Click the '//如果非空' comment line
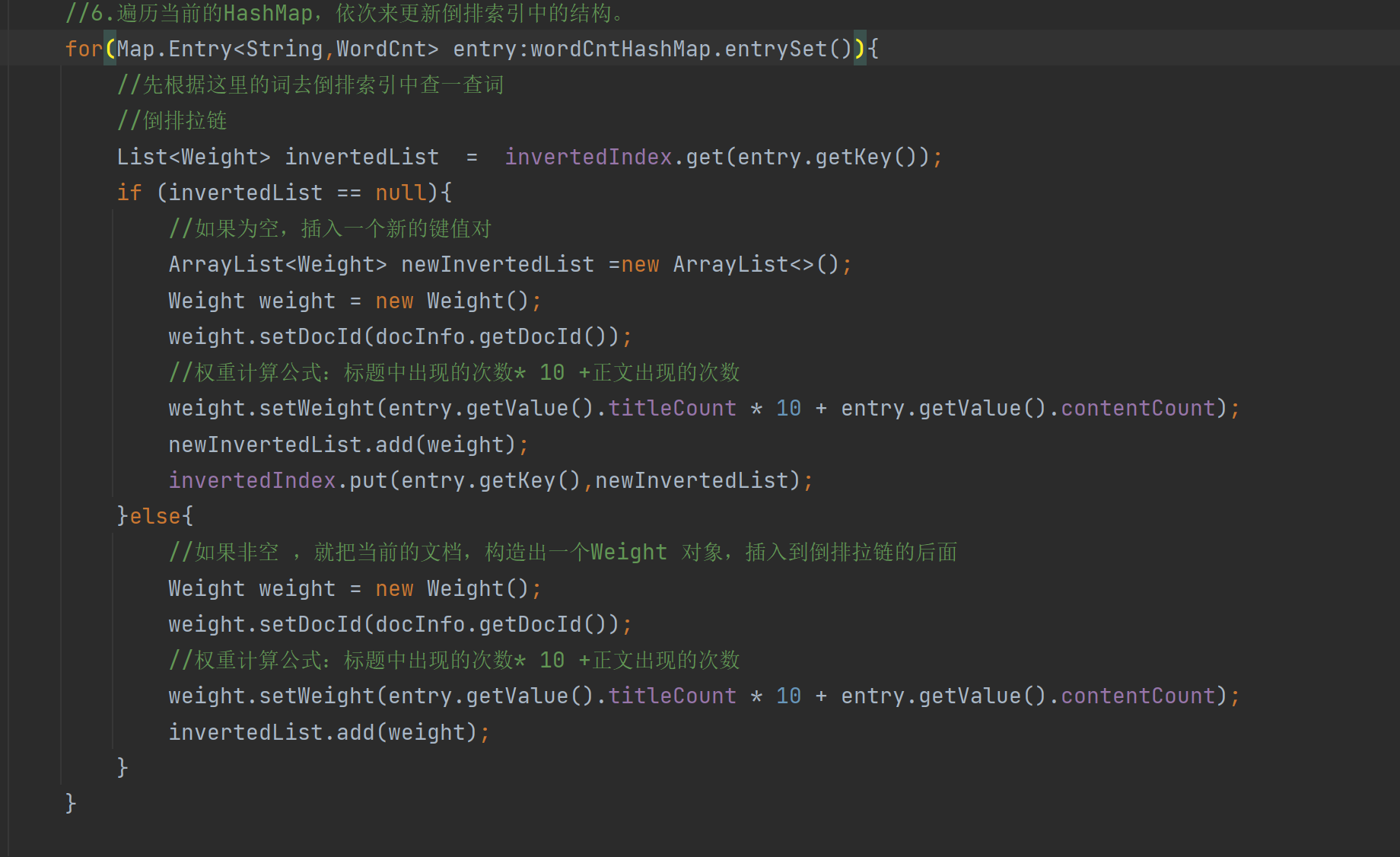This screenshot has width=1400, height=857. (563, 552)
